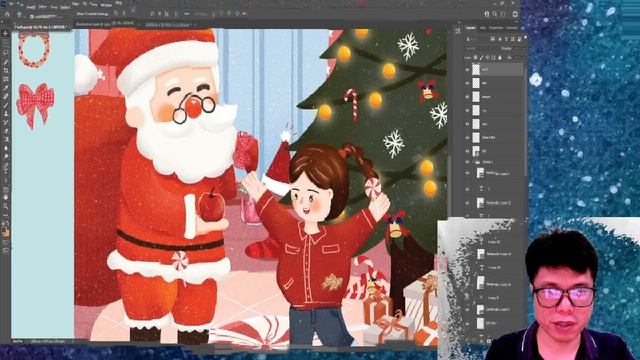
Task: Filter layers by shape layer icon
Action: [x=513, y=39]
